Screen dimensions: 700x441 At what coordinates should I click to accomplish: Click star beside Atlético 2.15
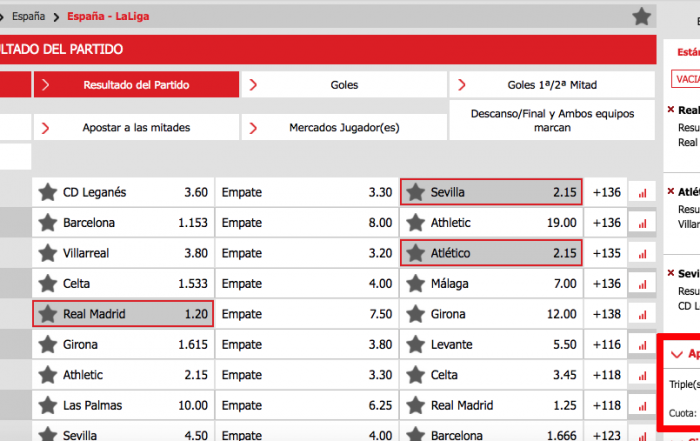(416, 253)
